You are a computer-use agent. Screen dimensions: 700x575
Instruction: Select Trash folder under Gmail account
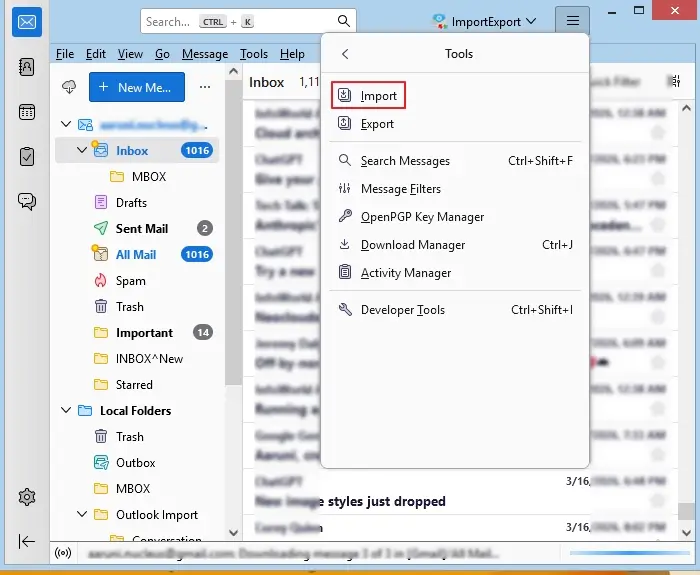(137, 307)
